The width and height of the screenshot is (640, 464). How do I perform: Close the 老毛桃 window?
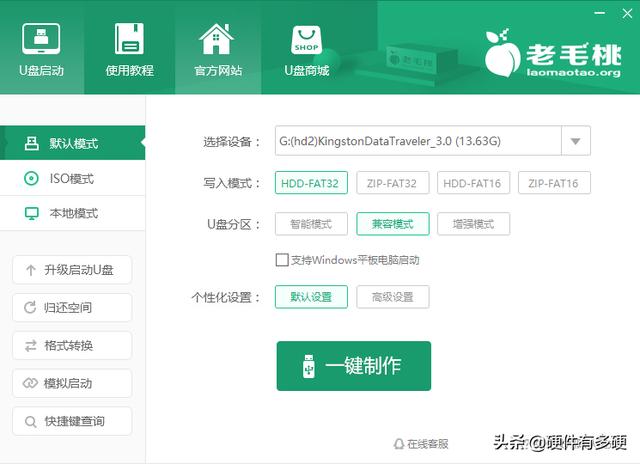pyautogui.click(x=627, y=13)
